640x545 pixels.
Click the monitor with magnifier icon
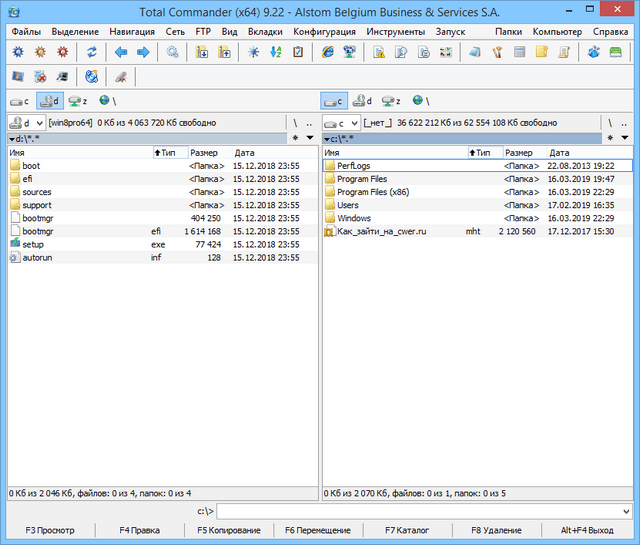[x=62, y=76]
